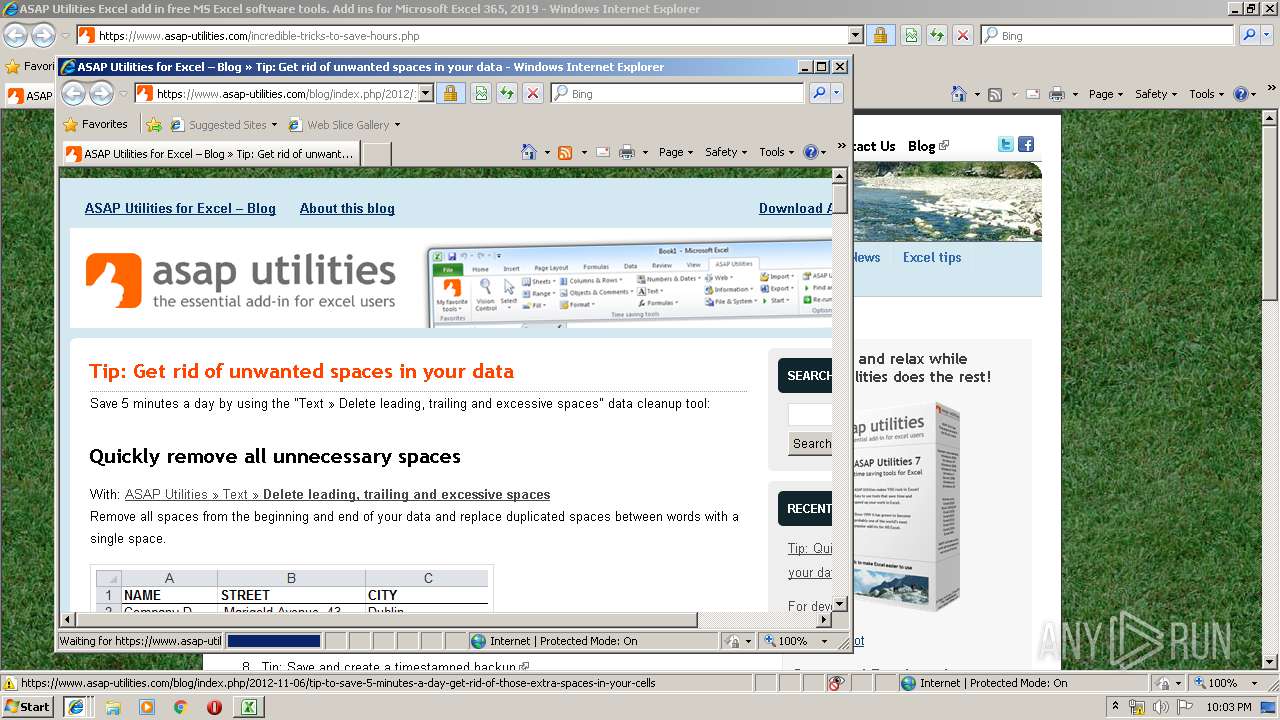Open 'ASAP Utilities for Excel – Blog' link

click(x=180, y=208)
